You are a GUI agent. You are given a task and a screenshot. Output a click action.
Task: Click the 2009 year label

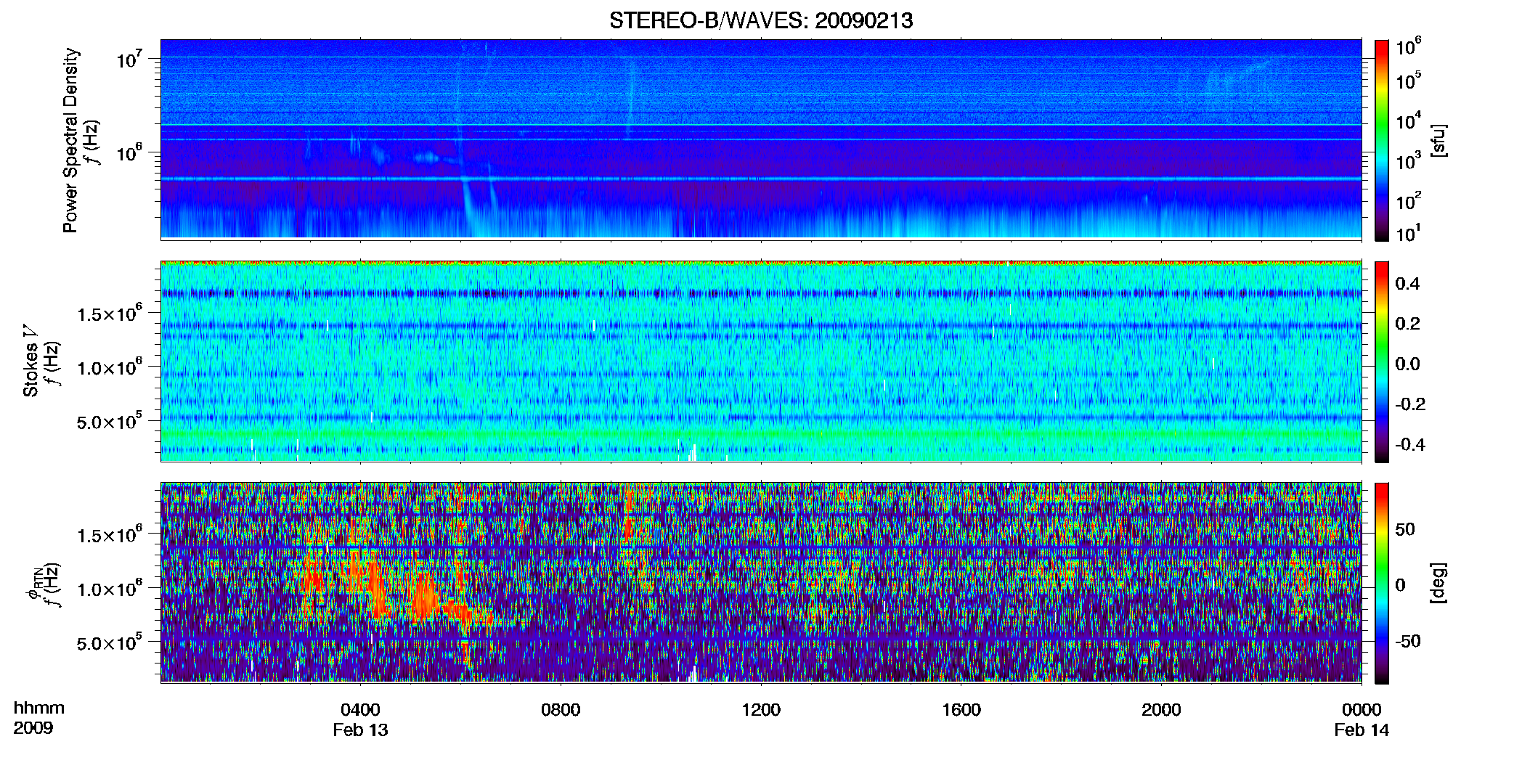pos(33,728)
